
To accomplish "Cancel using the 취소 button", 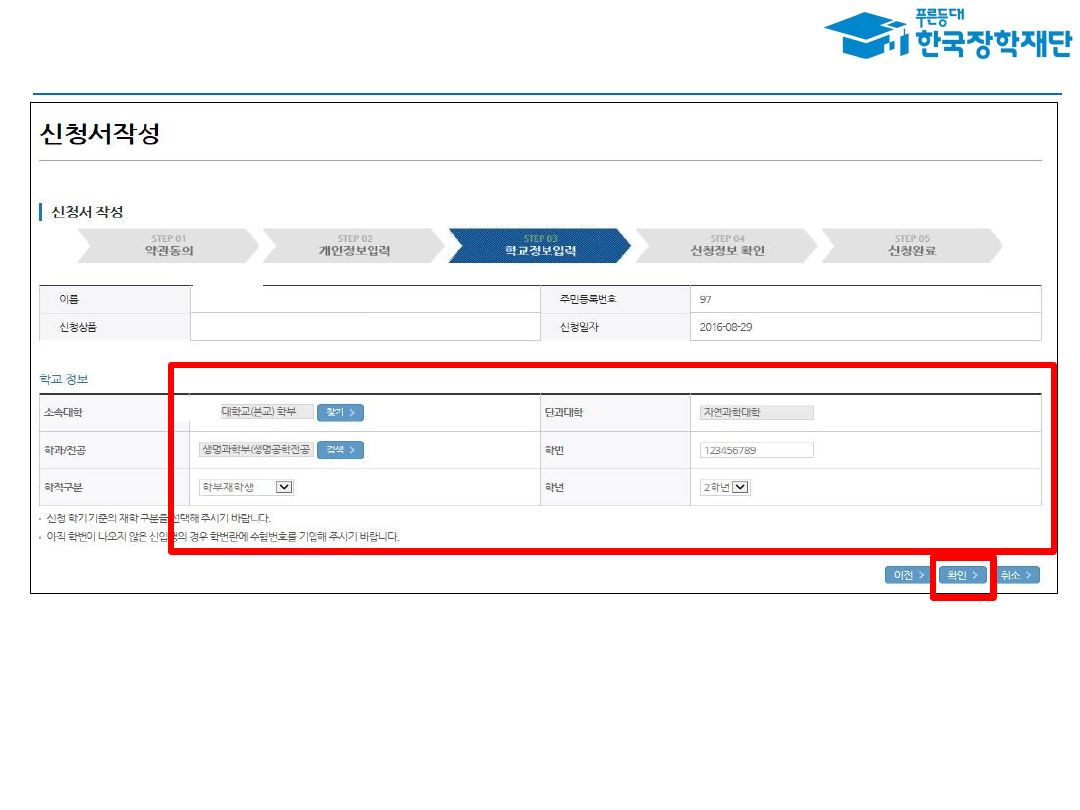I will click(1017, 575).
